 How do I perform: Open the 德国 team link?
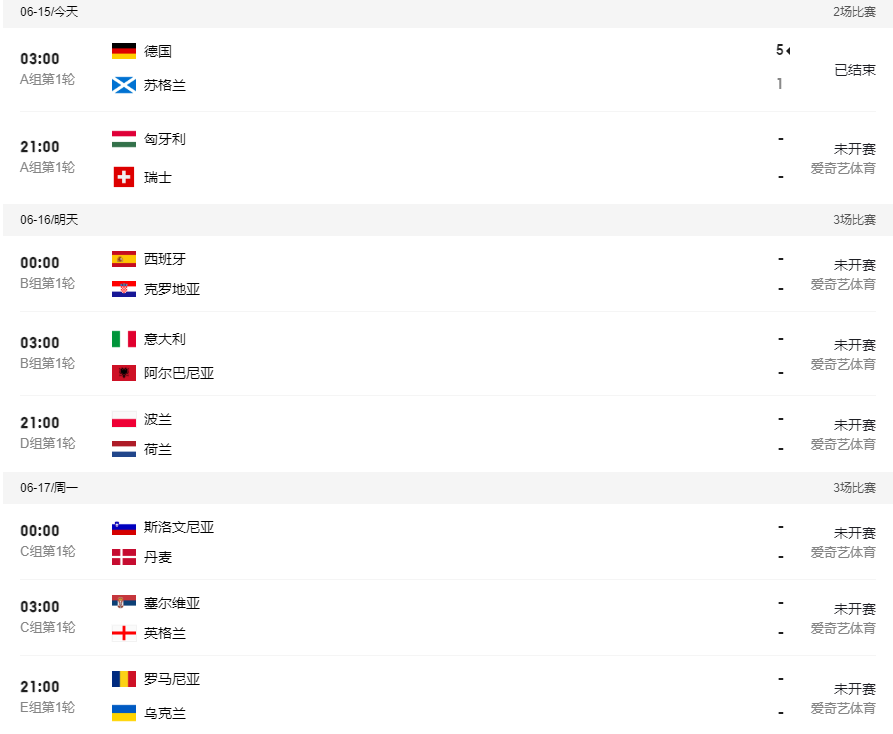[158, 51]
